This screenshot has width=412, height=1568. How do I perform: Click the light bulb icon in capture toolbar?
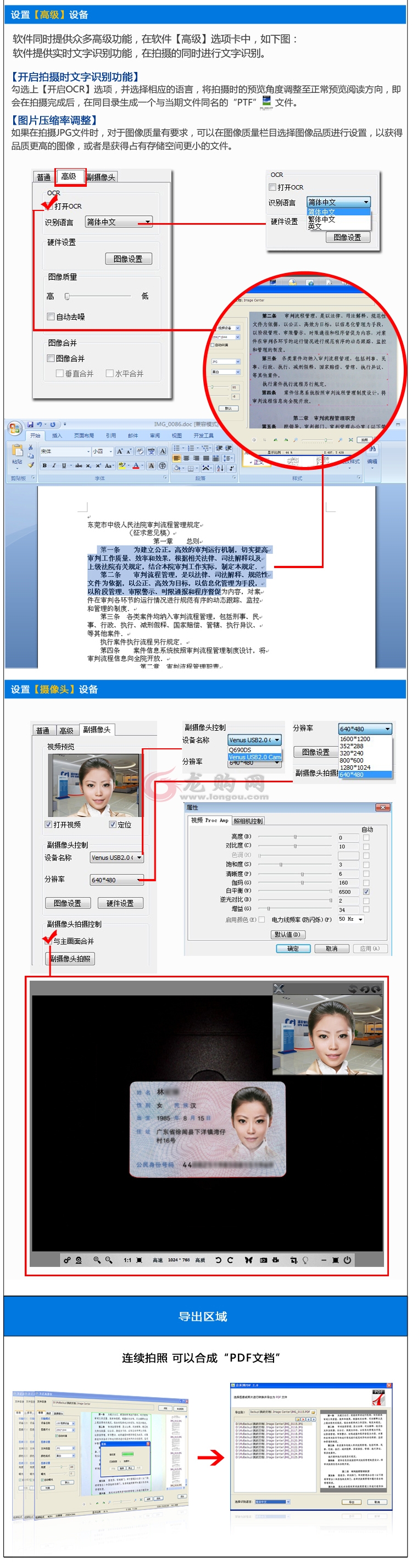point(305,1260)
